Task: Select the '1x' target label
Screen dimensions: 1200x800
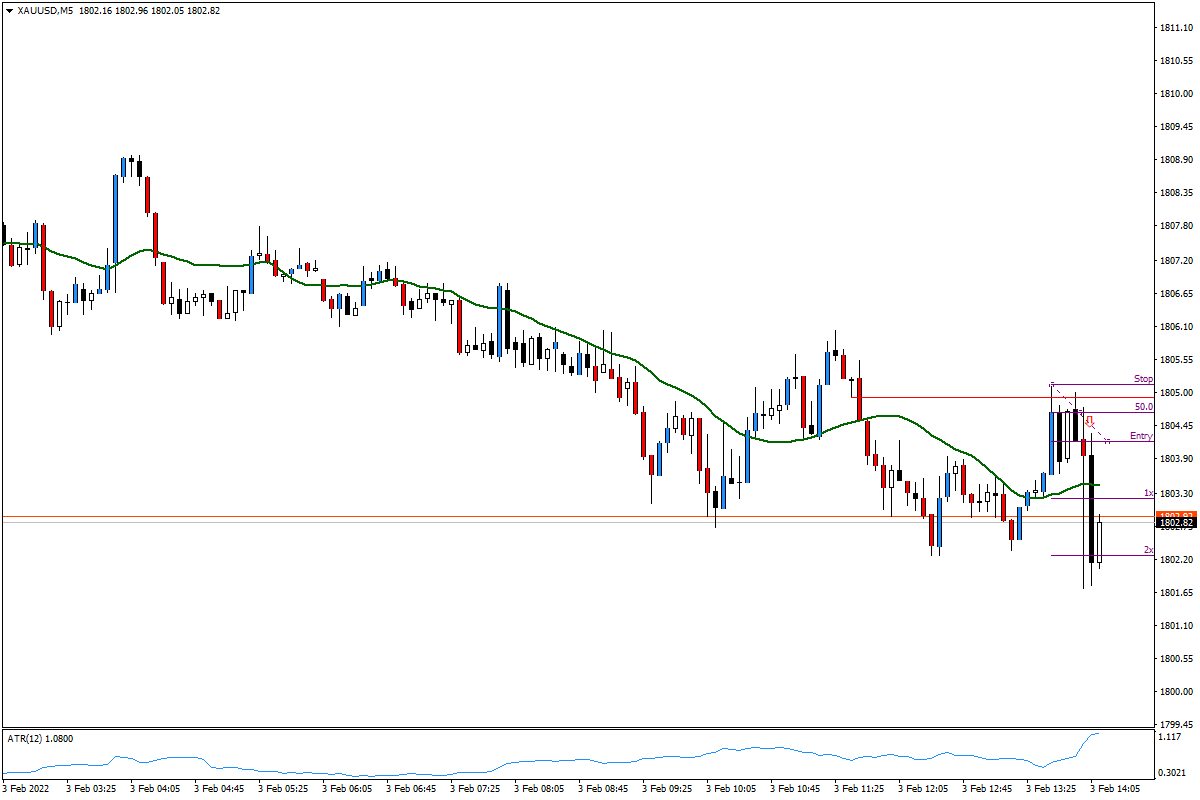Action: point(1149,493)
